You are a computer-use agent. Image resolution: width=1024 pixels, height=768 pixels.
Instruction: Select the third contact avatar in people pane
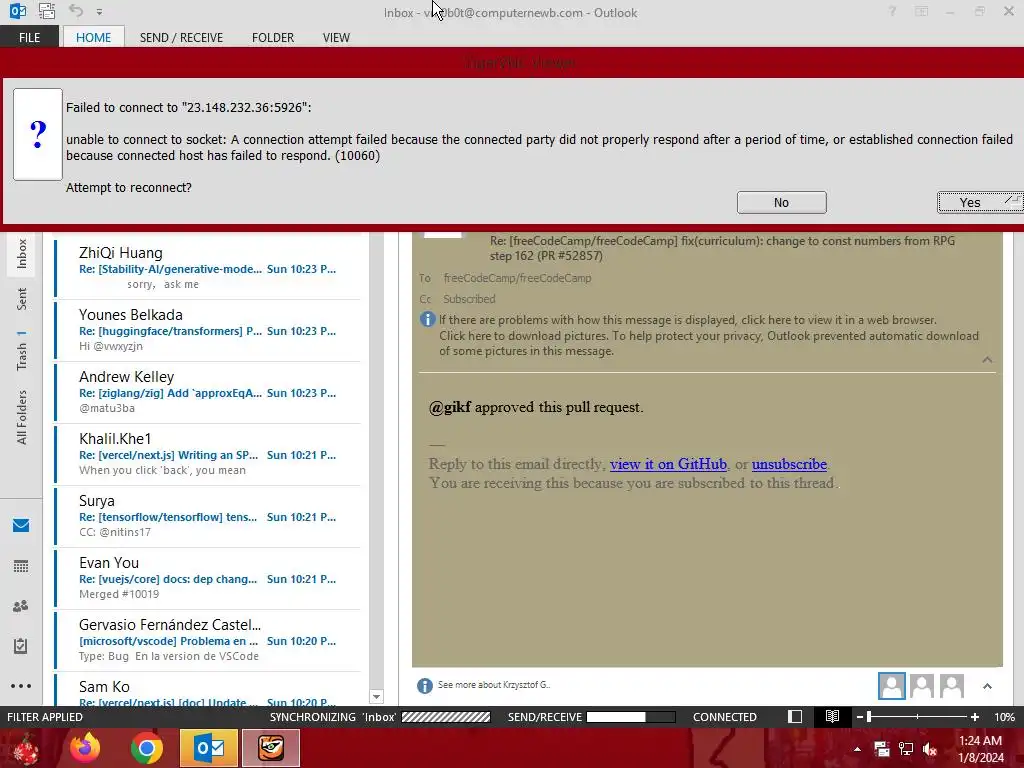tap(952, 686)
